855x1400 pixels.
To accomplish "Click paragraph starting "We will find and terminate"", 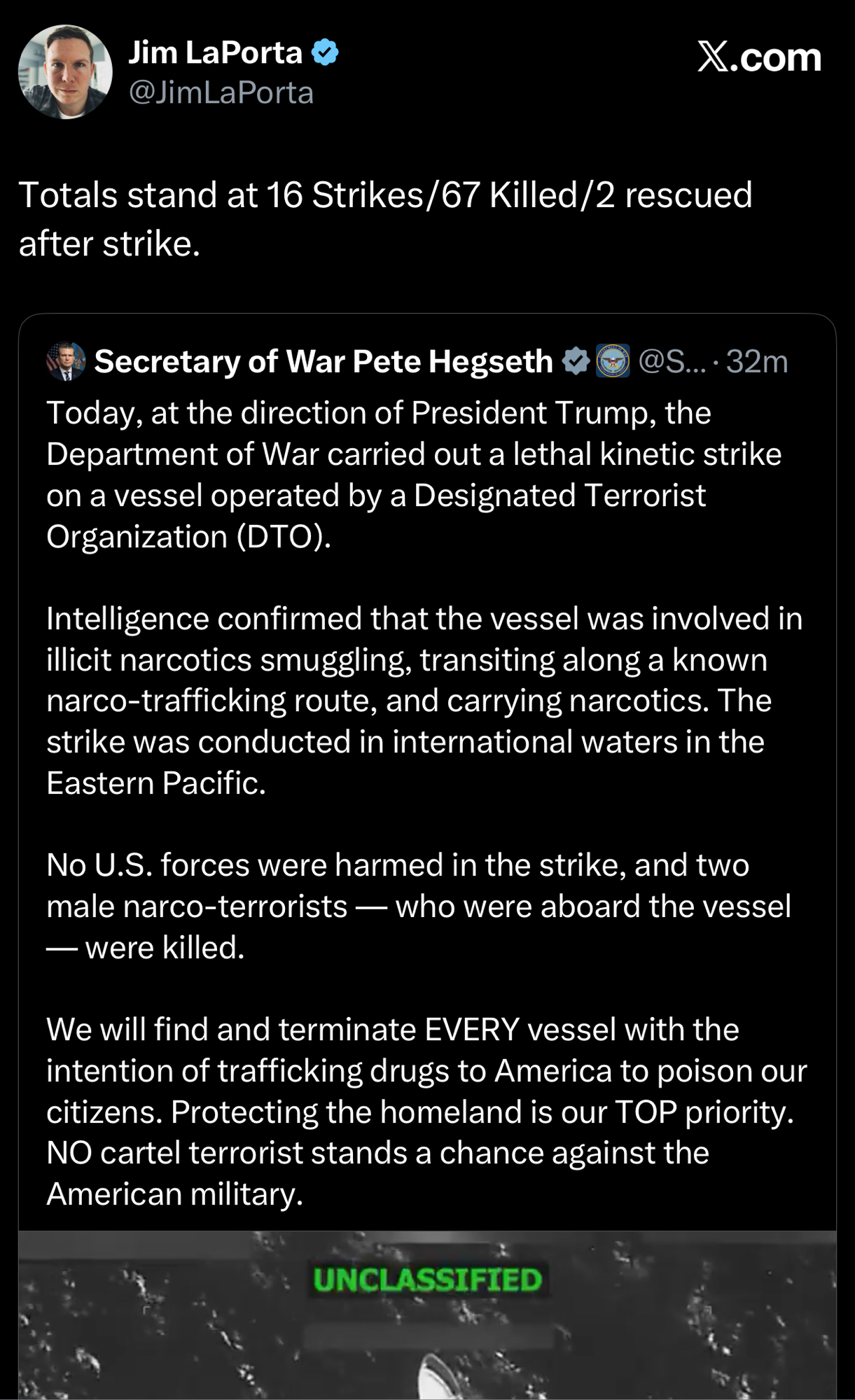I will pyautogui.click(x=426, y=1112).
